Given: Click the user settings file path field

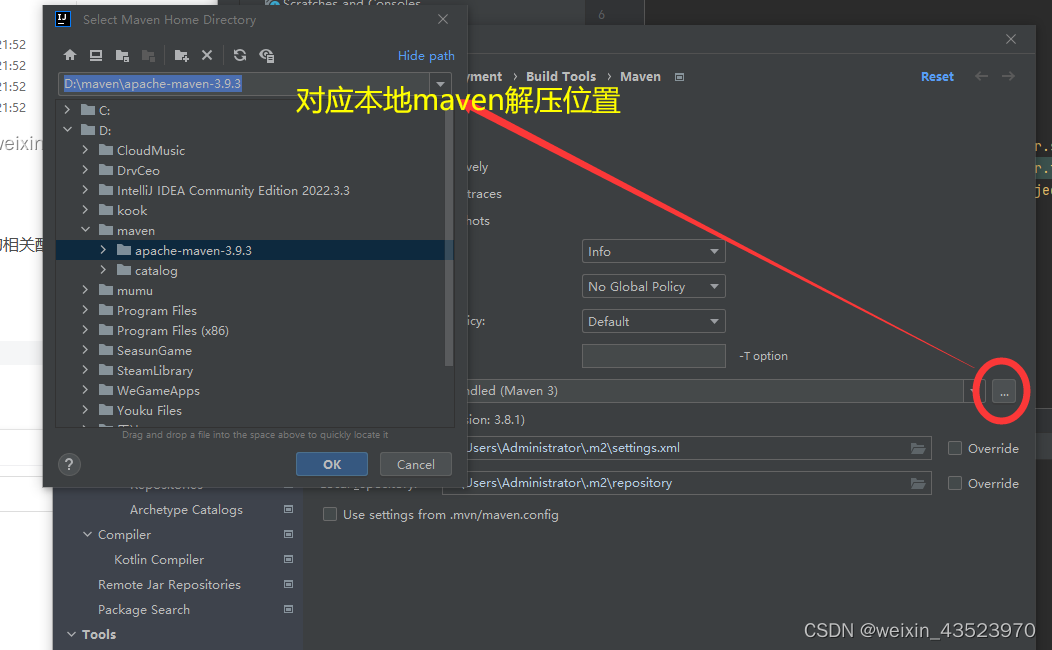Looking at the screenshot, I should click(x=685, y=448).
